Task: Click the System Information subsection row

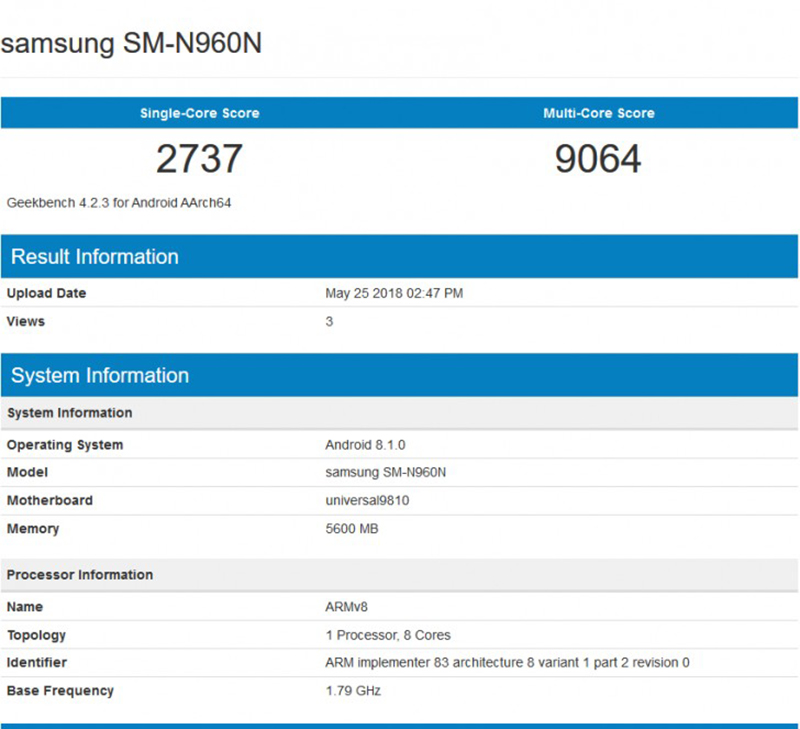Action: [x=69, y=412]
